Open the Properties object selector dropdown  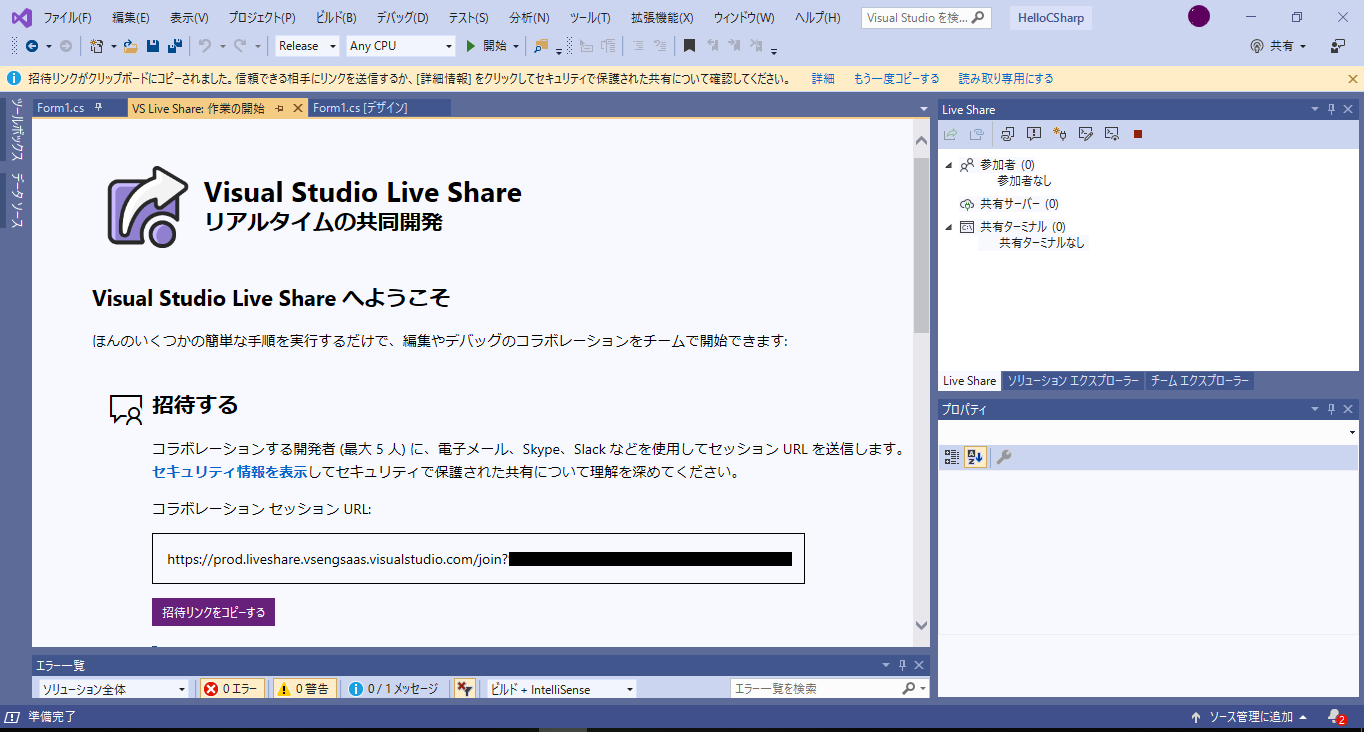(1352, 432)
